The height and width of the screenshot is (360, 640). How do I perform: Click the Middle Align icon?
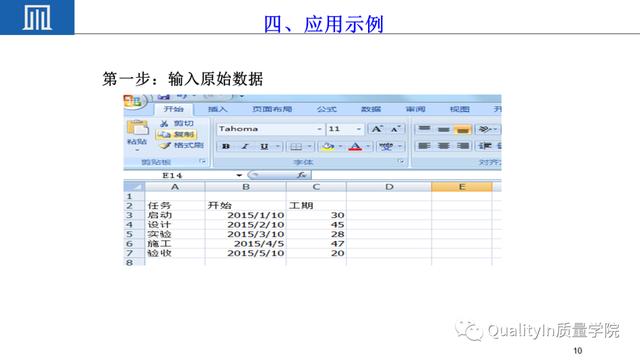pyautogui.click(x=444, y=129)
